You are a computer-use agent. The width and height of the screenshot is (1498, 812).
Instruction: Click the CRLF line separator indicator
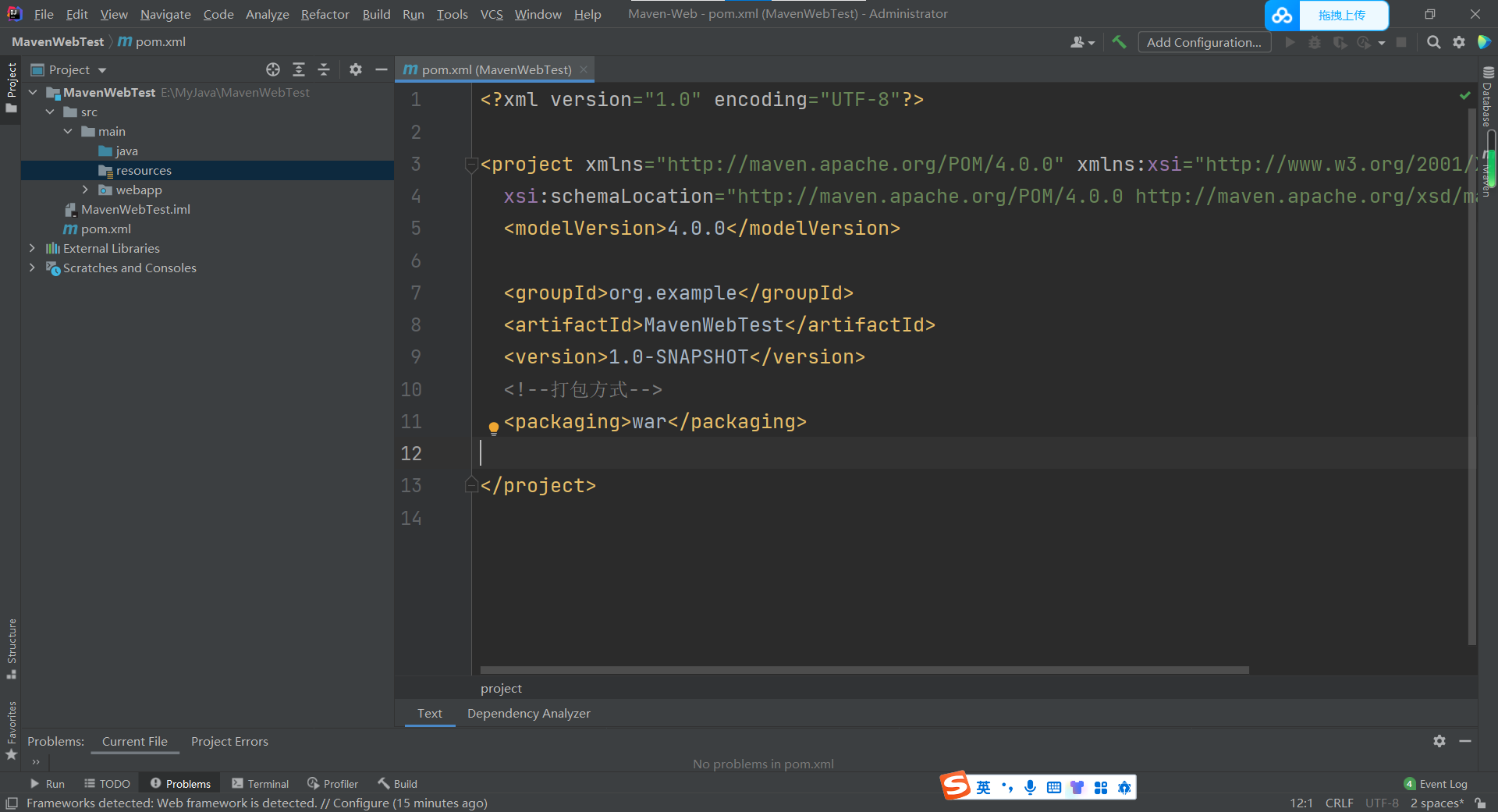coord(1339,803)
